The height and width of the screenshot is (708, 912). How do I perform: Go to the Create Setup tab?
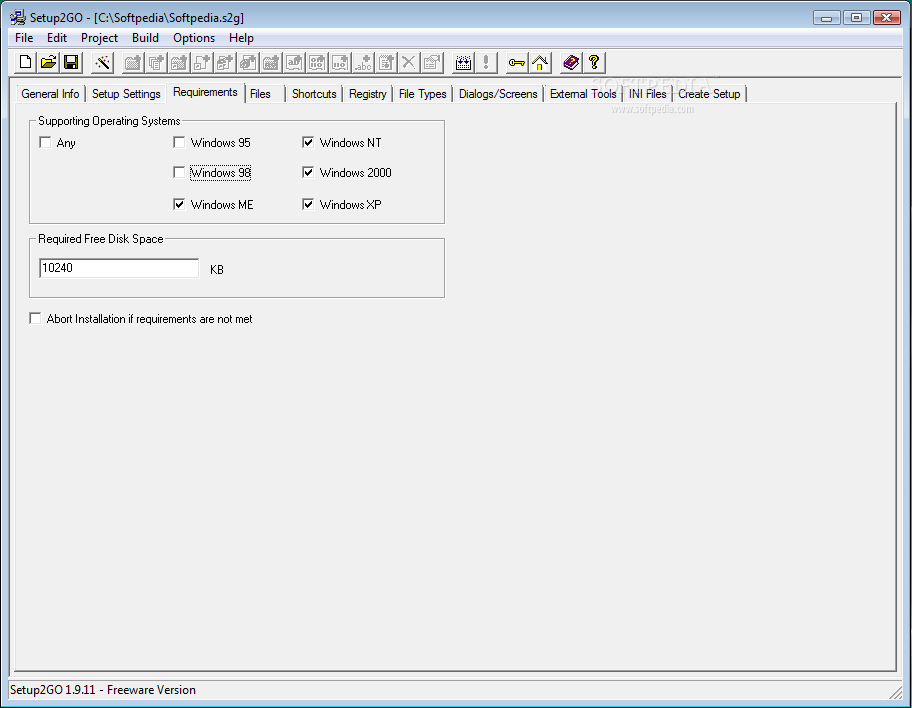tap(709, 94)
